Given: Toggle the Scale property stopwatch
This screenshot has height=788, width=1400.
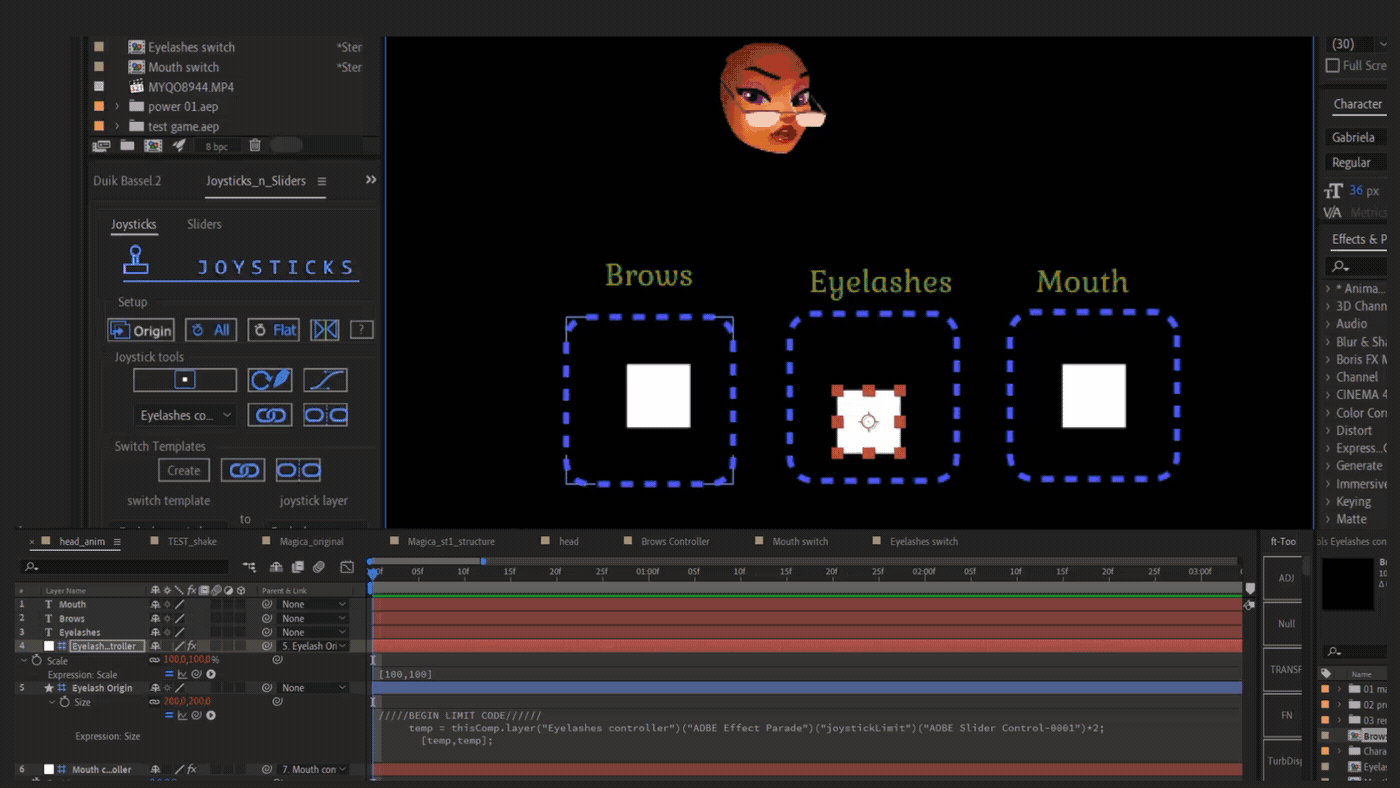Looking at the screenshot, I should pos(37,661).
